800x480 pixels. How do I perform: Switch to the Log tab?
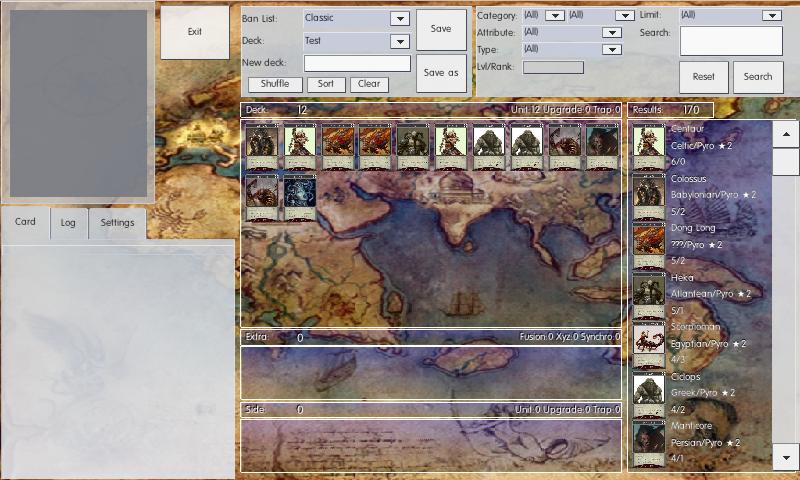click(x=68, y=223)
